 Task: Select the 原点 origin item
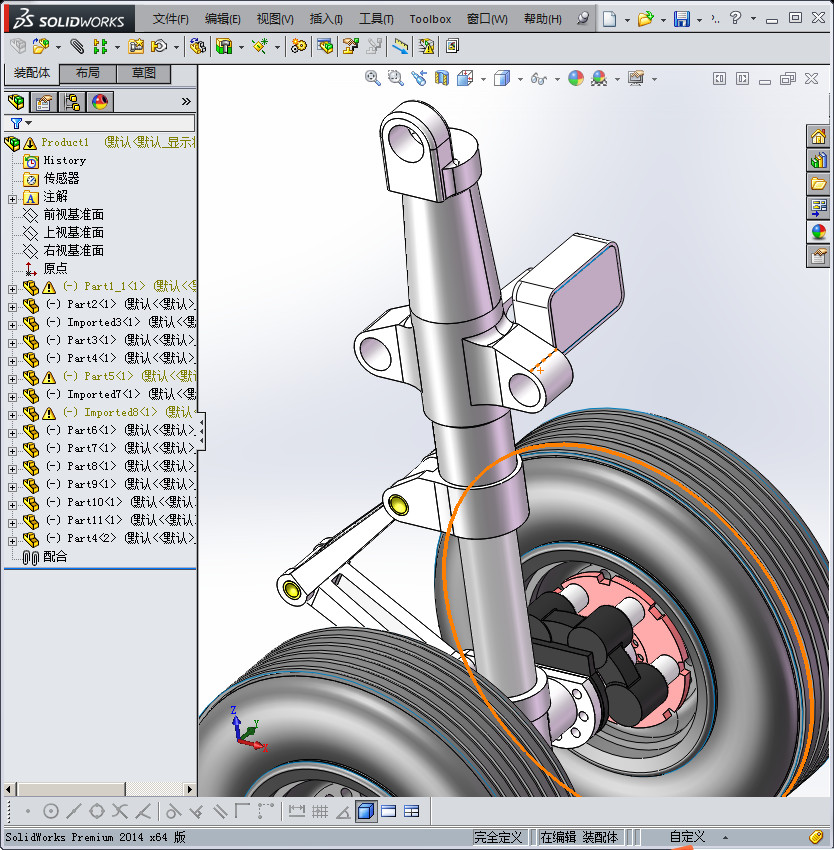coord(55,268)
